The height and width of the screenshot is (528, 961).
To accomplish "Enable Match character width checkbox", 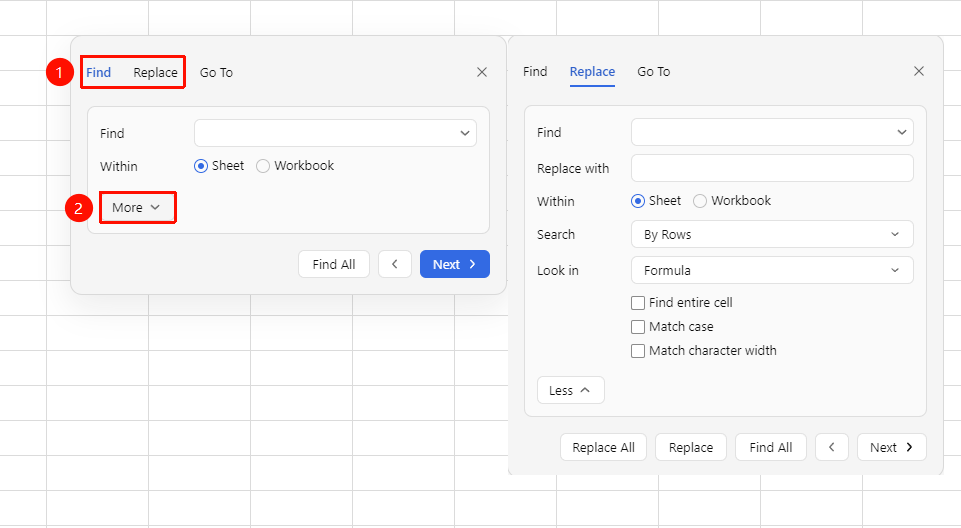I will point(638,350).
